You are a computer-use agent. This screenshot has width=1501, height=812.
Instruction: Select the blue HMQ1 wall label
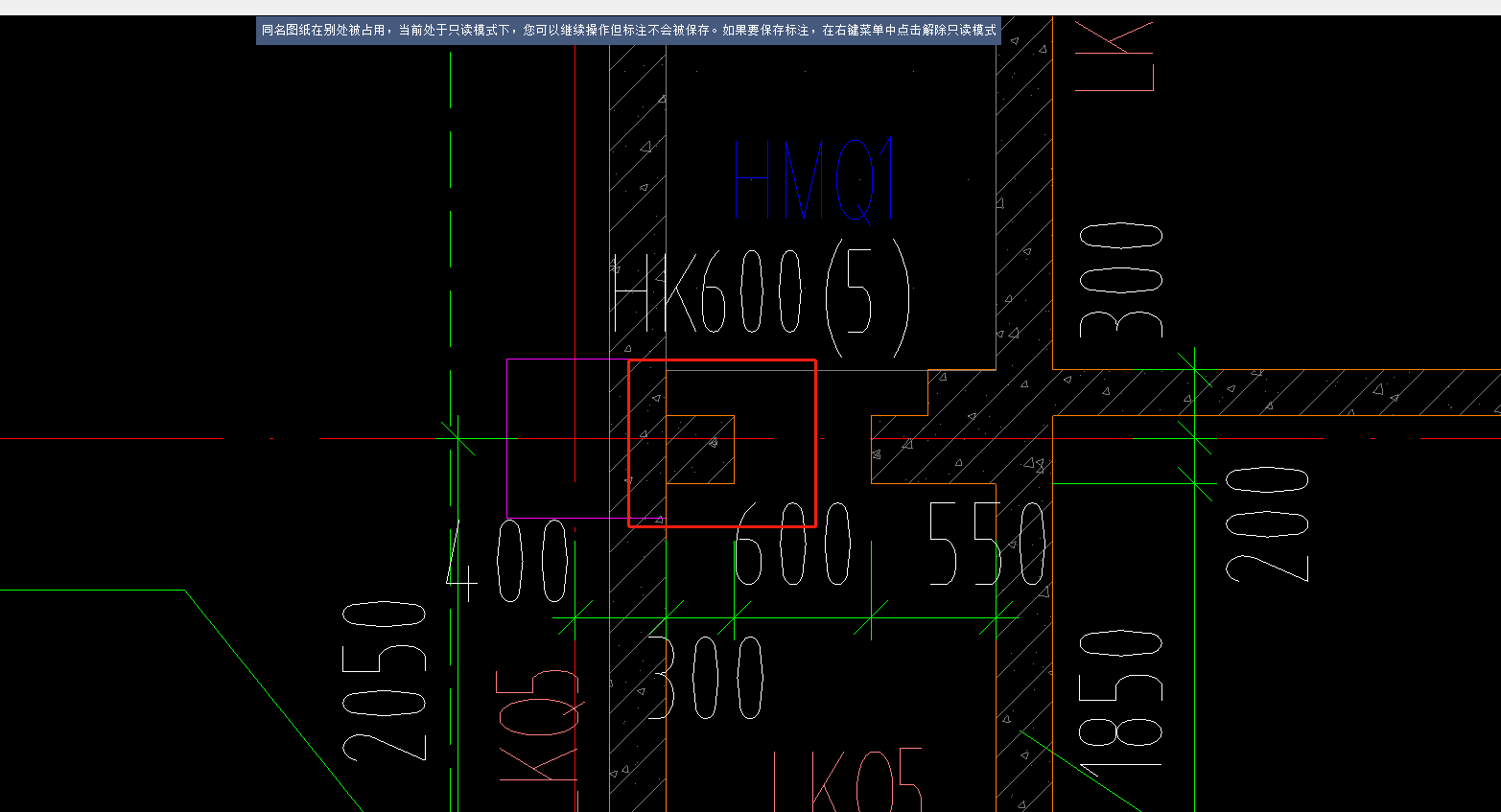click(814, 180)
